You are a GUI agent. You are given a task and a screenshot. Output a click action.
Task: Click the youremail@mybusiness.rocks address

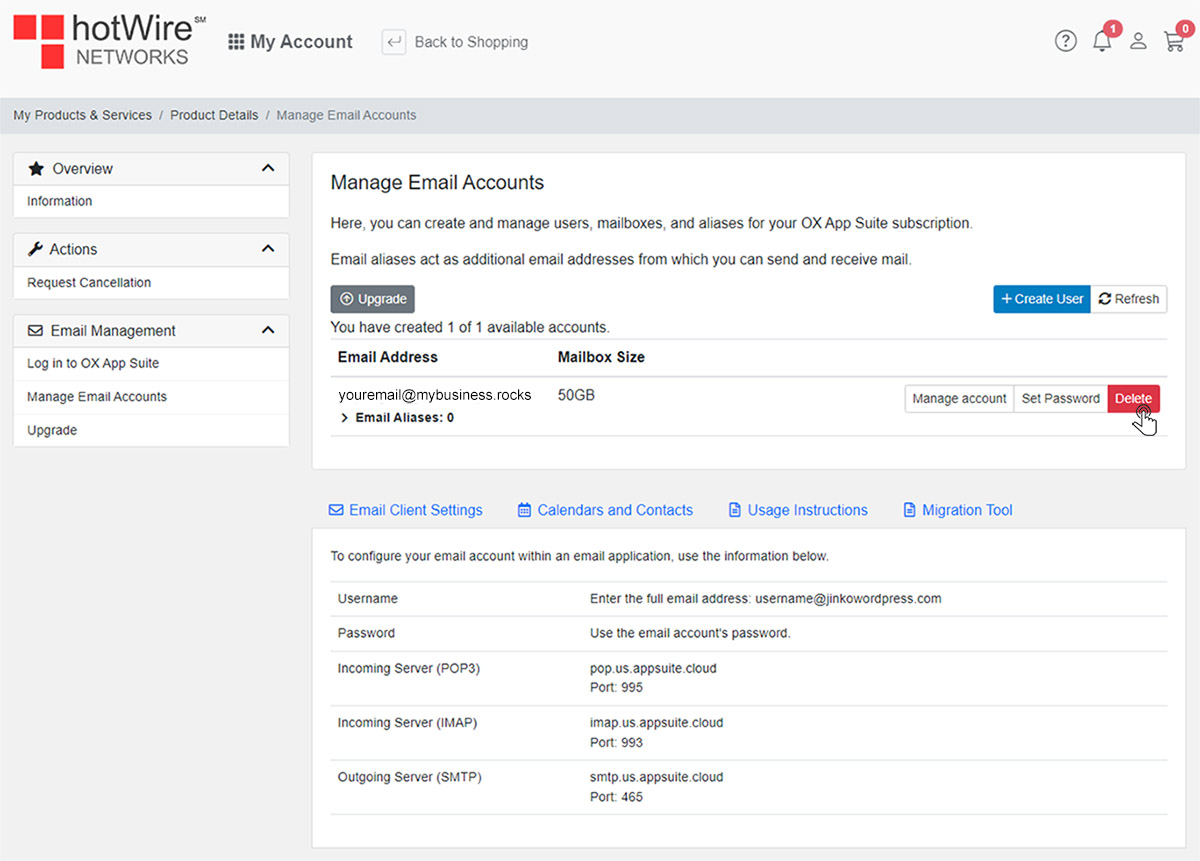(x=435, y=395)
